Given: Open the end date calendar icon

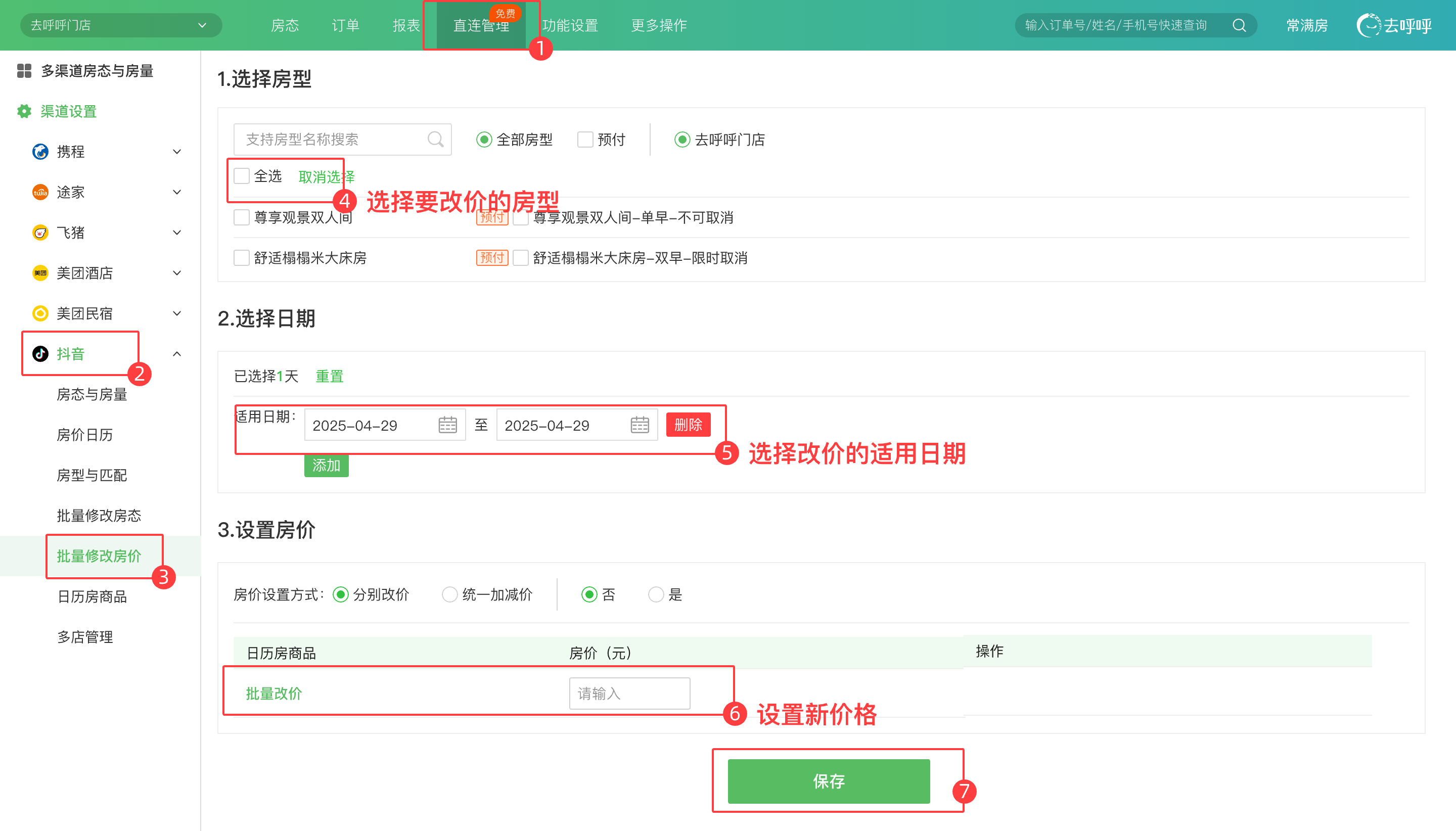Looking at the screenshot, I should tap(639, 425).
